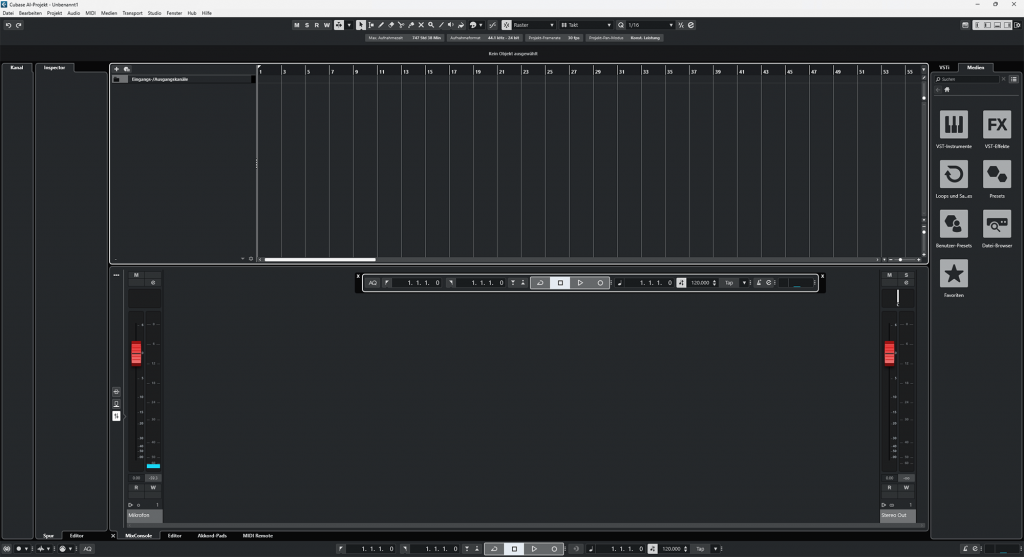This screenshot has height=557, width=1024.
Task: Switch to VSTi tab
Action: [944, 67]
